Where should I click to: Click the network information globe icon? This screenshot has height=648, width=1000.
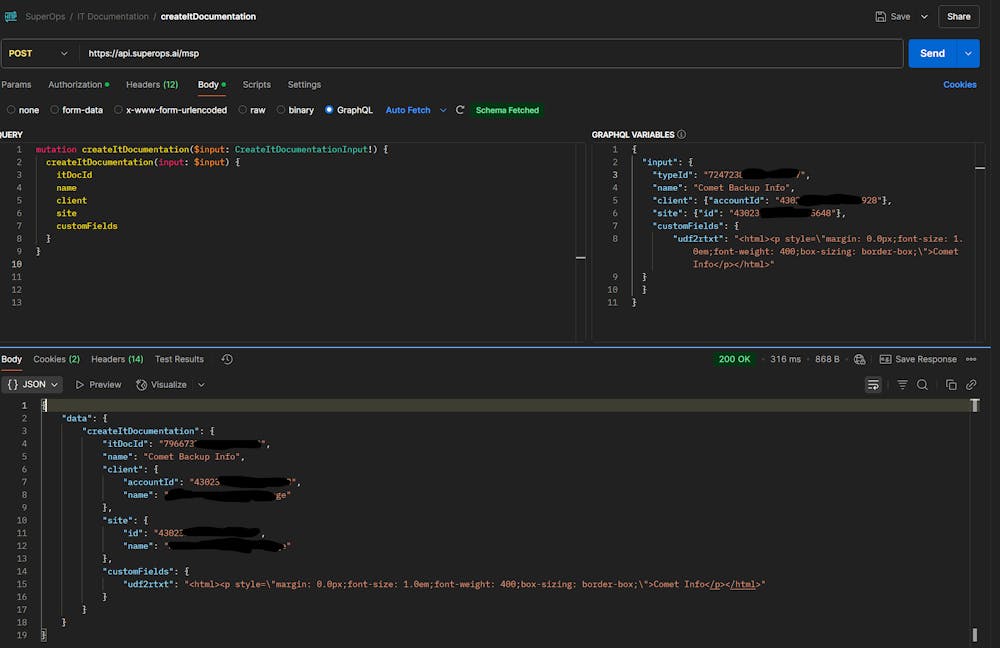pyautogui.click(x=858, y=358)
